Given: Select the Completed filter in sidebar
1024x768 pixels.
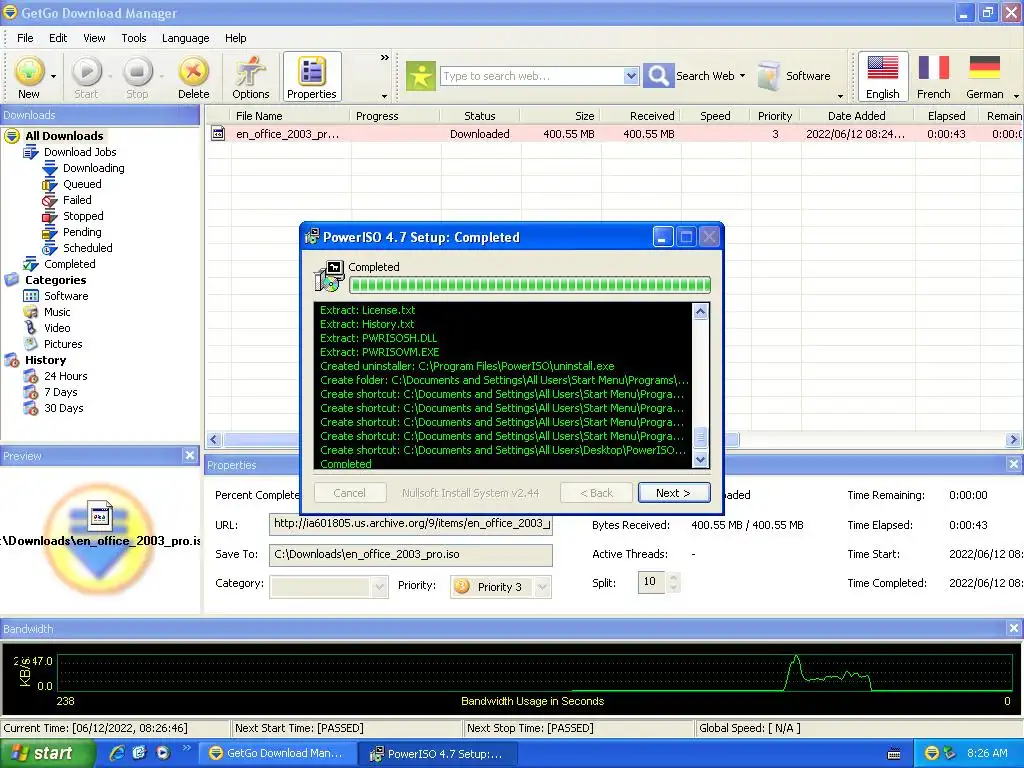Looking at the screenshot, I should tap(69, 264).
